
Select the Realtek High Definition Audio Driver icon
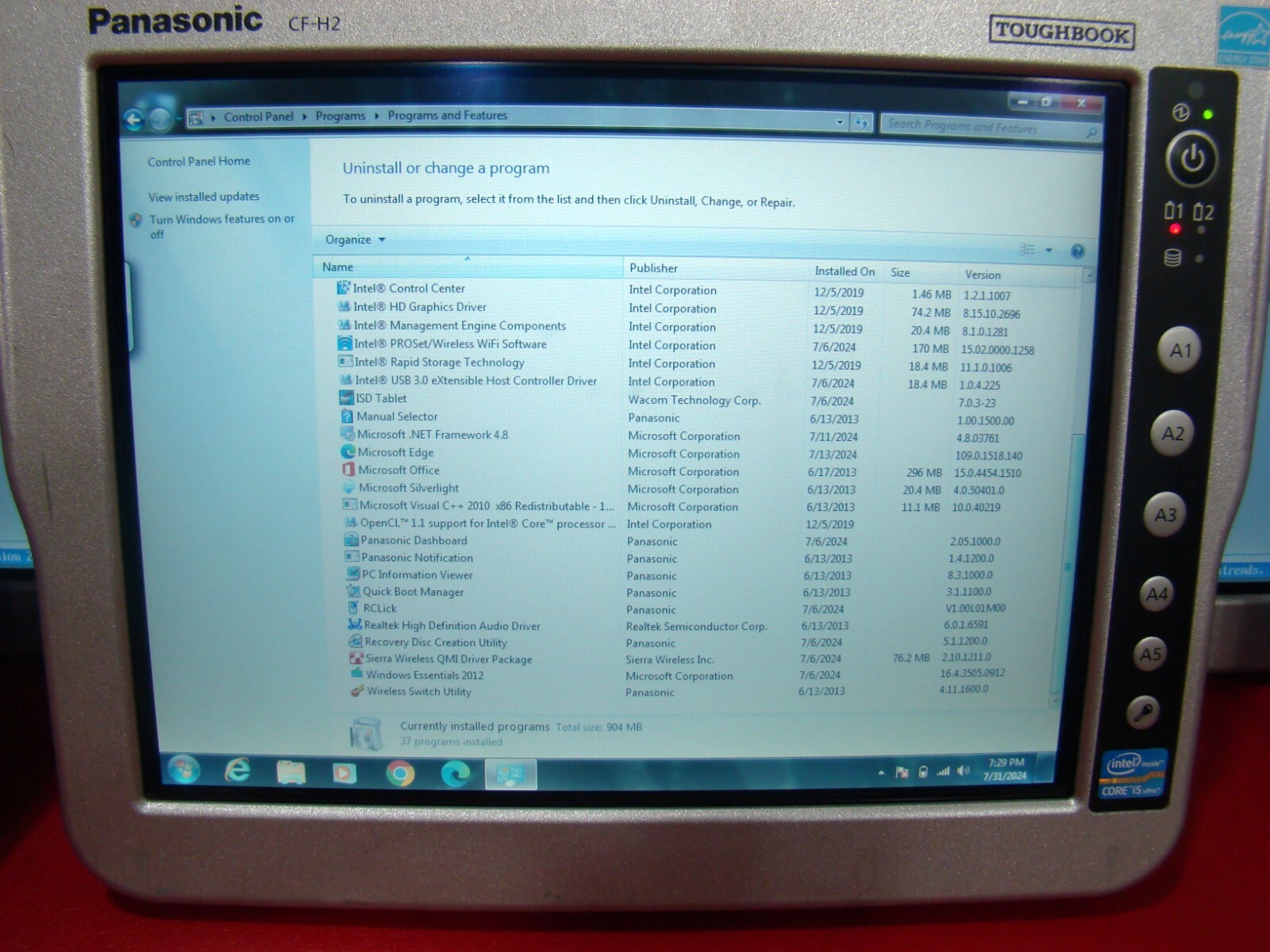(x=355, y=624)
